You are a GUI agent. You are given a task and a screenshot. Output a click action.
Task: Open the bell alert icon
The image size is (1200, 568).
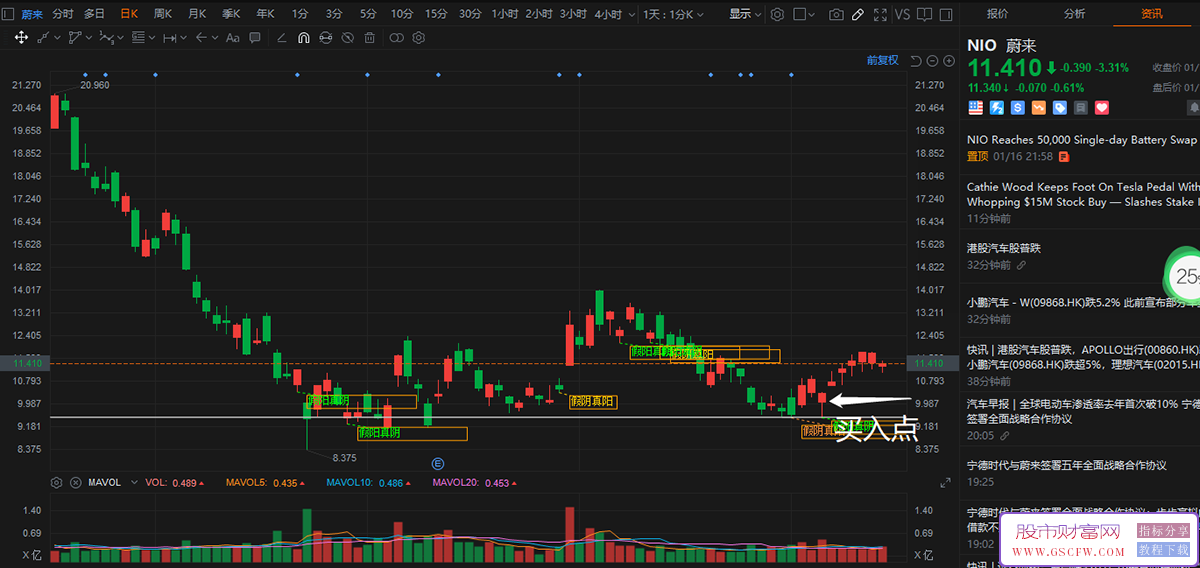click(1194, 107)
